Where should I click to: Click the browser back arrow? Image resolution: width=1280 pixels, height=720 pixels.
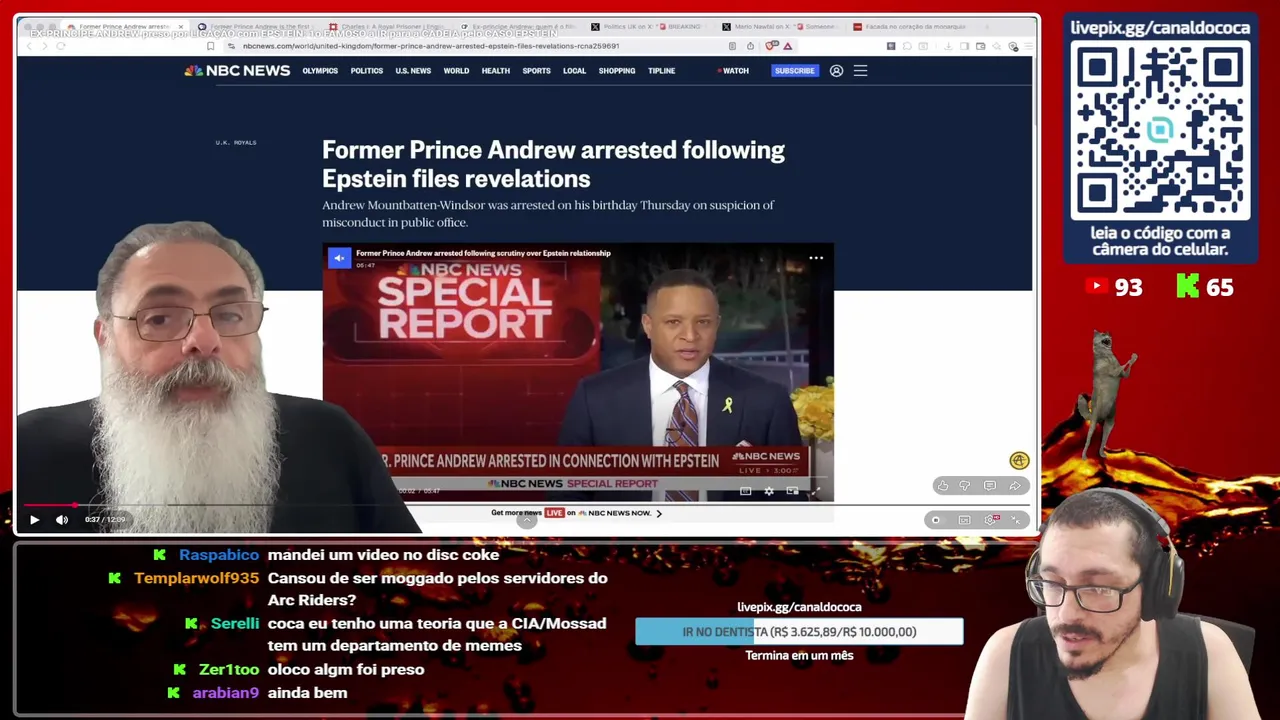click(28, 46)
